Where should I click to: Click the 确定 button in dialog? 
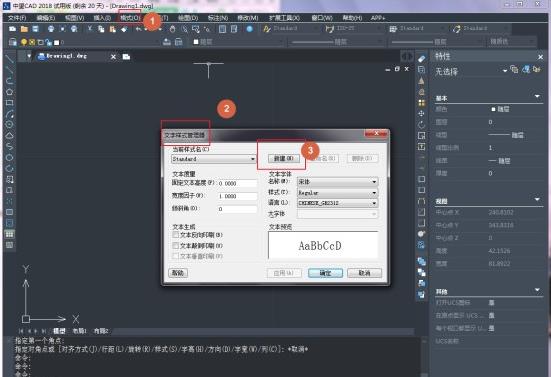(x=325, y=273)
